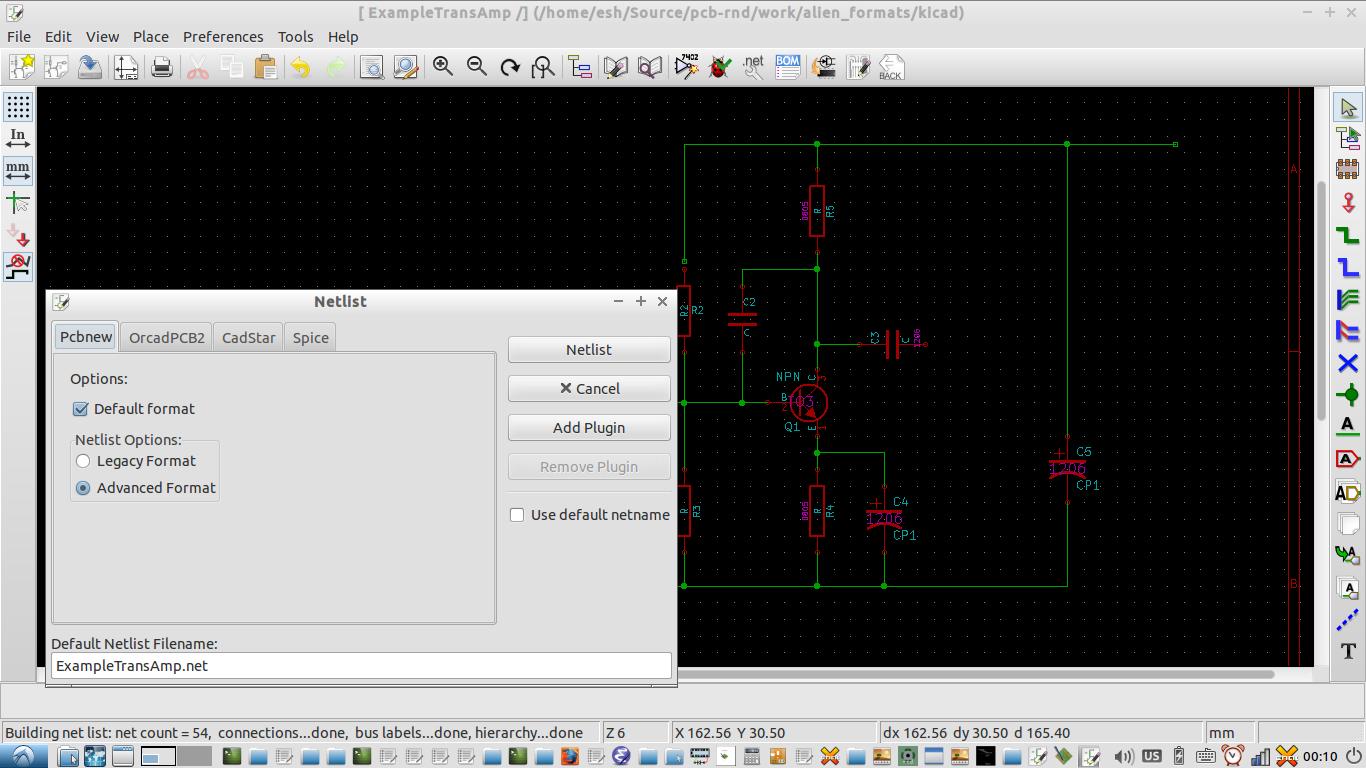Enable Use default netname checkbox

point(517,515)
